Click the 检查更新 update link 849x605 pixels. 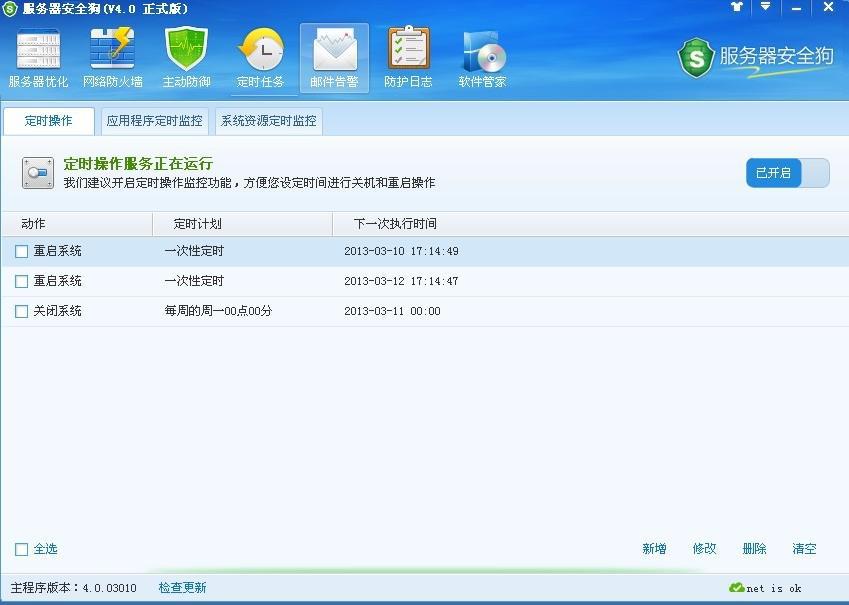[181, 588]
